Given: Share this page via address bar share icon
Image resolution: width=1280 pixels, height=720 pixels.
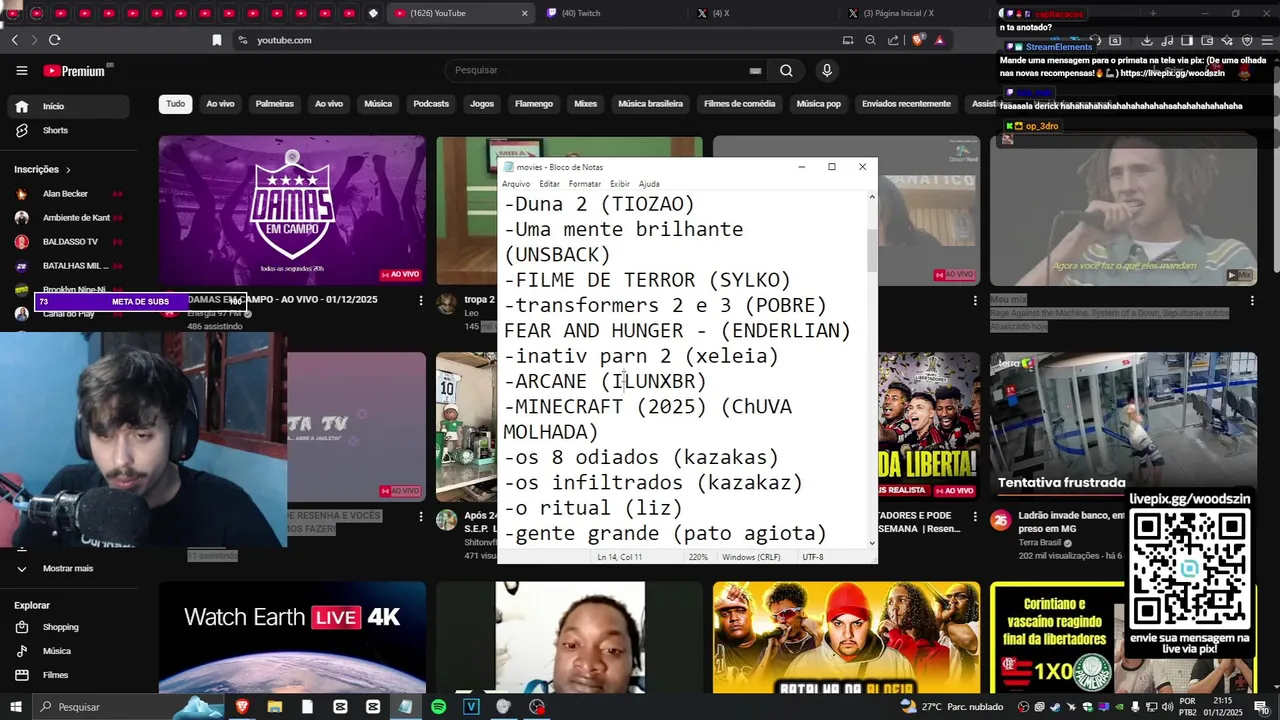Looking at the screenshot, I should 893,40.
